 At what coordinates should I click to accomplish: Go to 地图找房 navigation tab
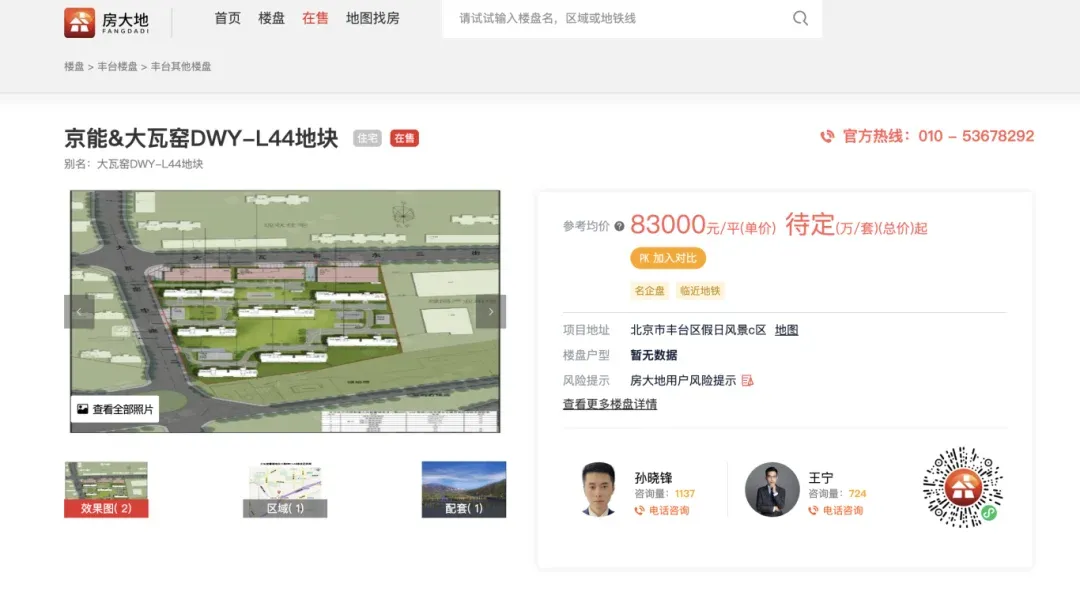tap(373, 19)
